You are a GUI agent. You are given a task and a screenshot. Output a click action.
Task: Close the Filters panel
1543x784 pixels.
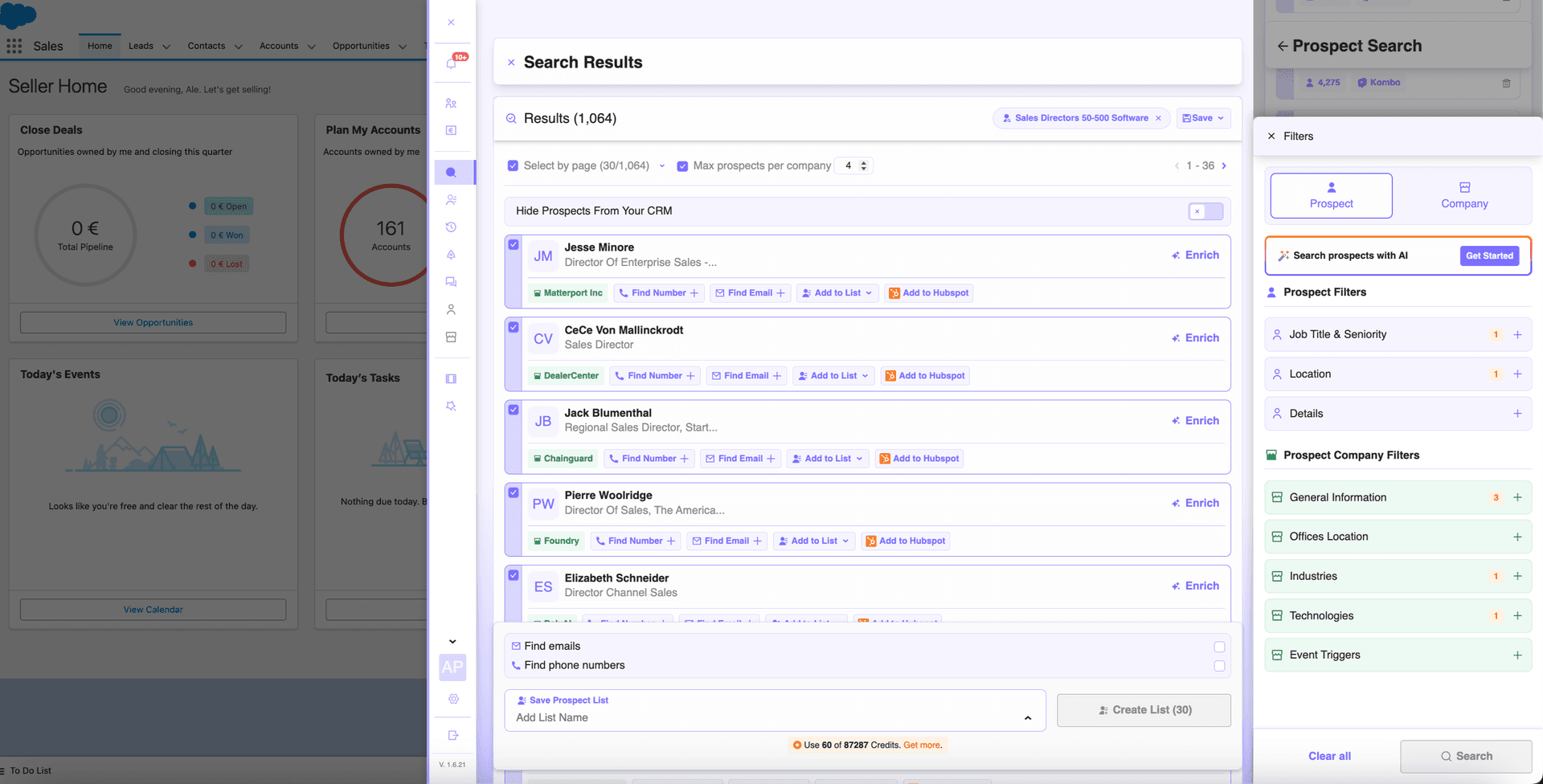click(1271, 136)
